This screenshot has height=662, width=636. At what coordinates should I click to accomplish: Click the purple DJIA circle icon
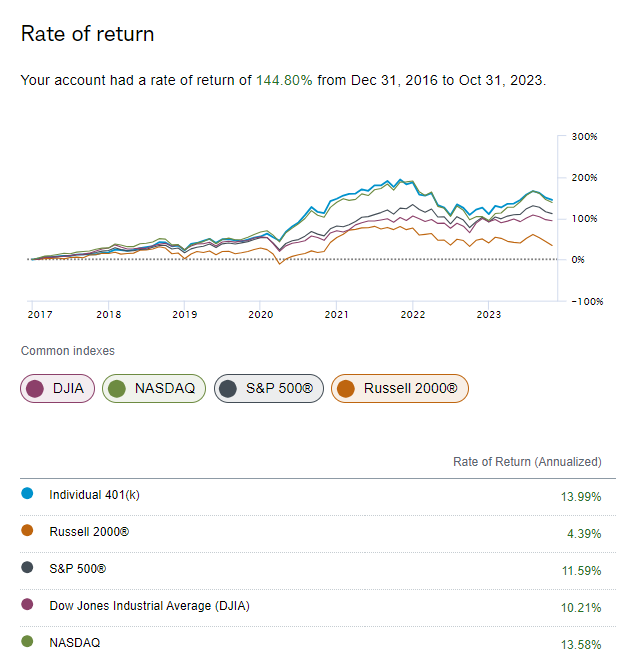36,389
